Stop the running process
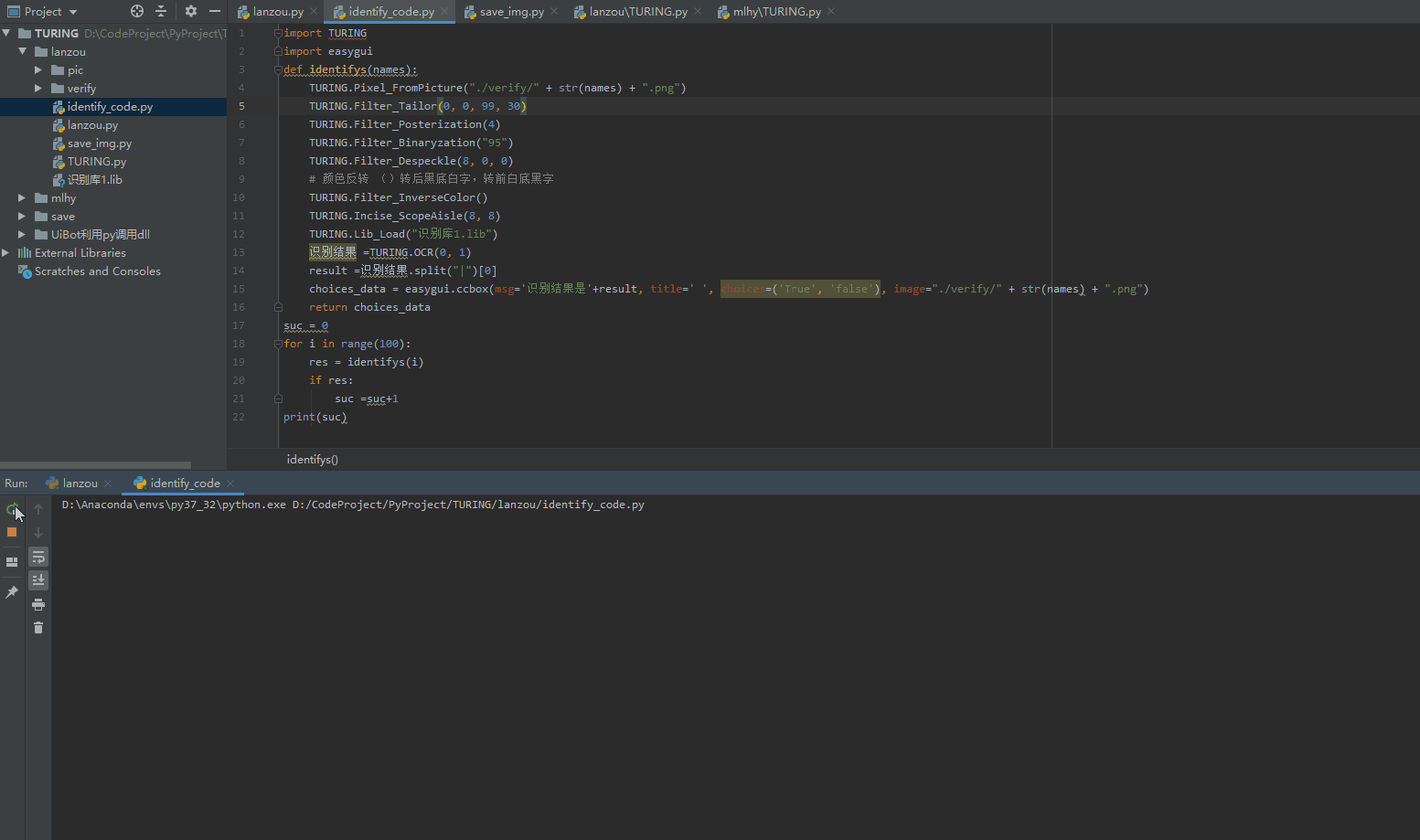 tap(12, 533)
